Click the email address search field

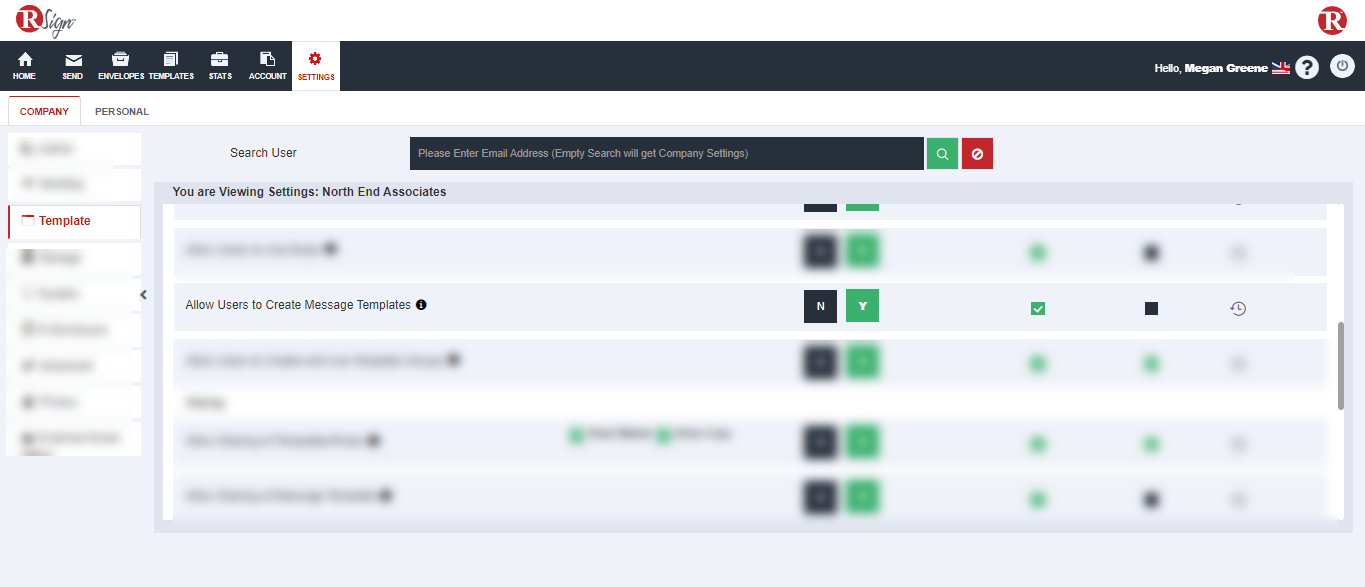tap(666, 153)
